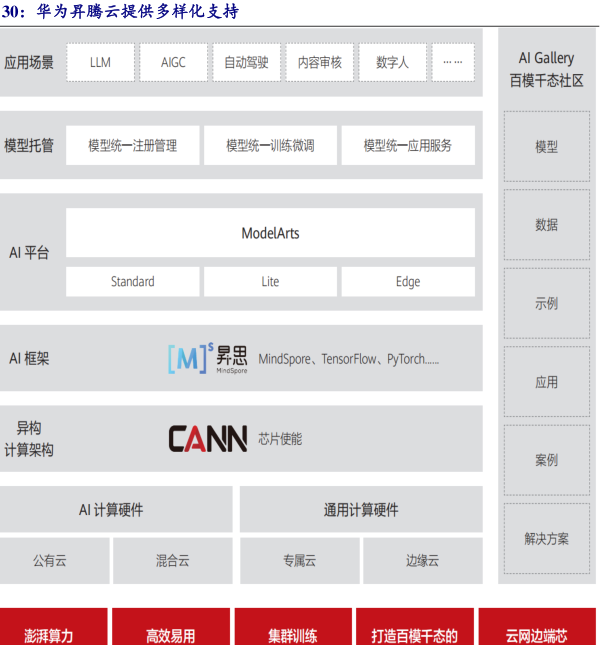Select the AIGC scenario box
The width and height of the screenshot is (608, 645).
(x=173, y=62)
